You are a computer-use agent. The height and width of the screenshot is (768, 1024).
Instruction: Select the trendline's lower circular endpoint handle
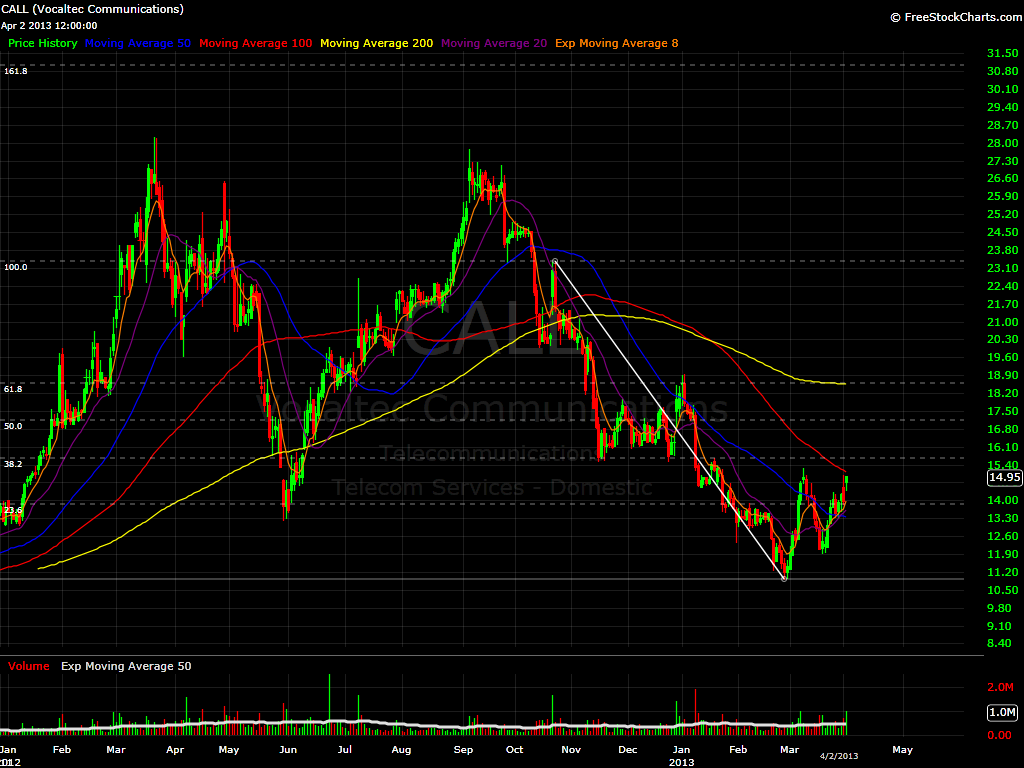tap(785, 578)
